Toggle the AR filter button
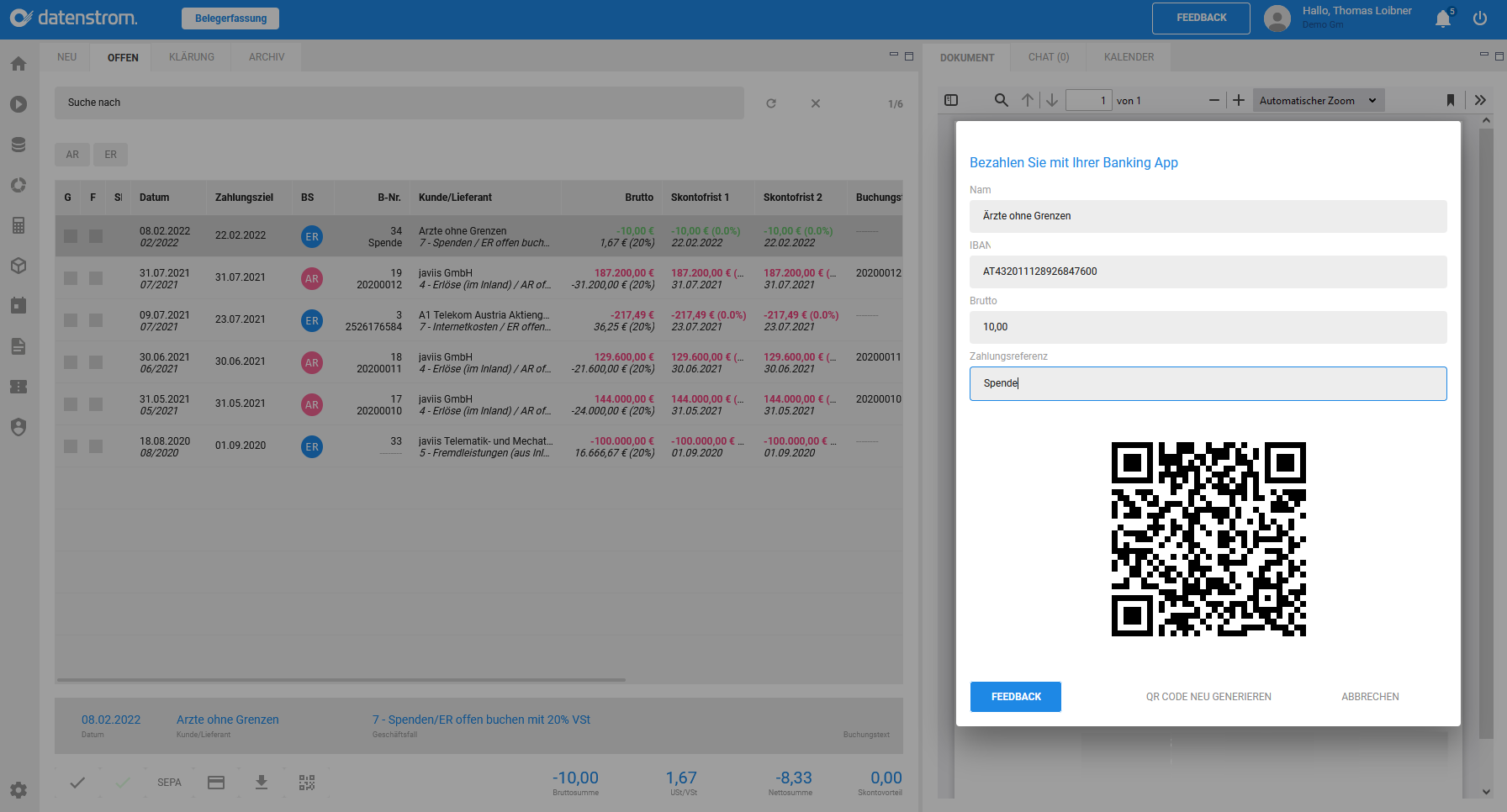The image size is (1507, 812). point(71,154)
